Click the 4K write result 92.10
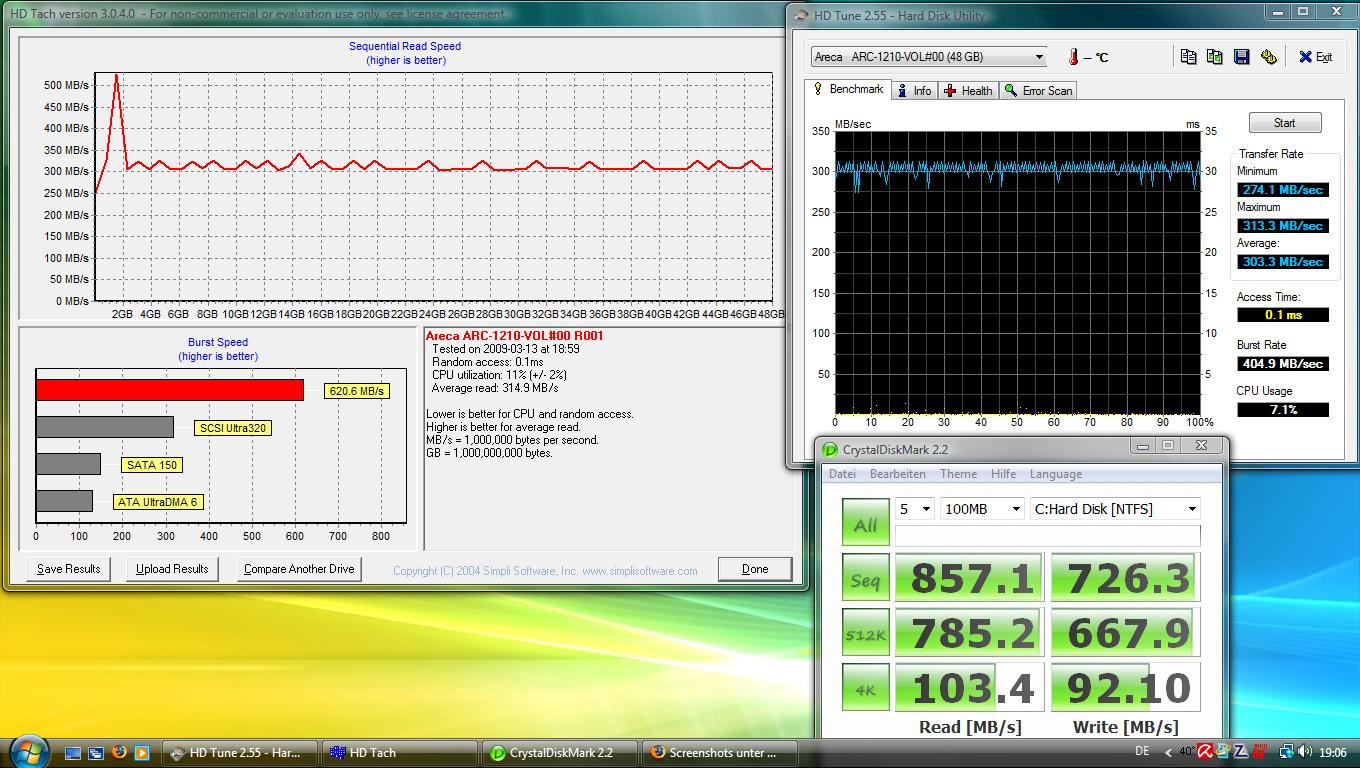The height and width of the screenshot is (768, 1360). 1126,687
